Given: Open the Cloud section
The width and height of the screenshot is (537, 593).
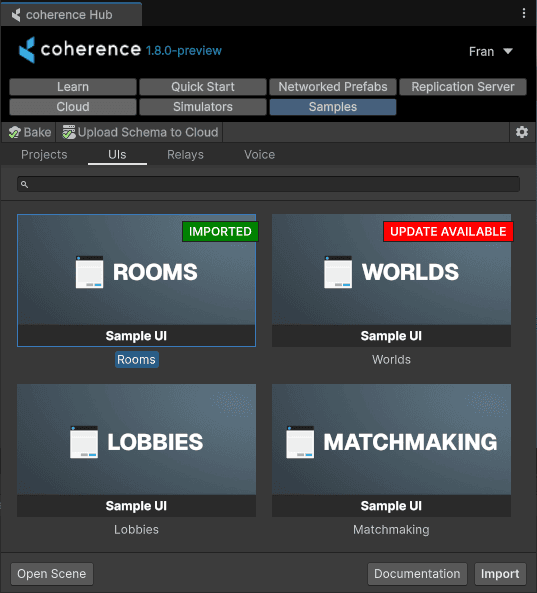Looking at the screenshot, I should (73, 107).
